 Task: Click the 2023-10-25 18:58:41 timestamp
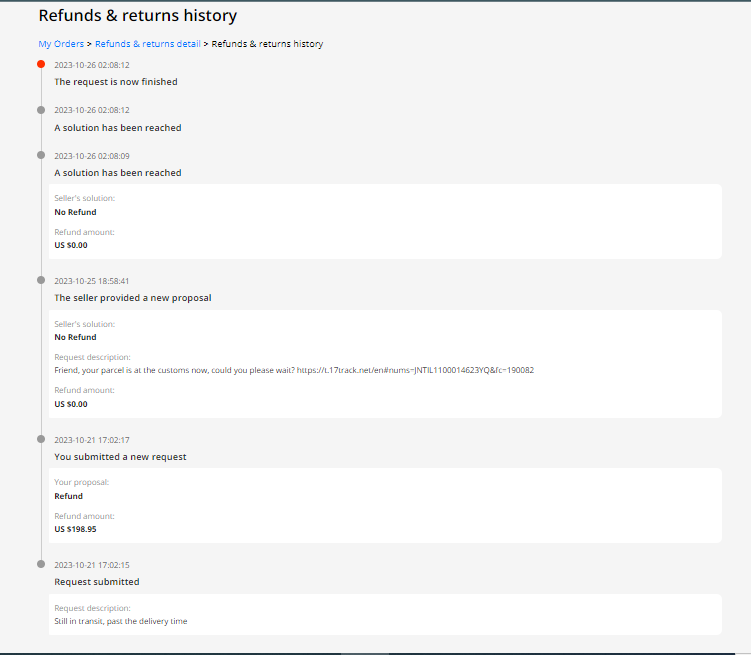pos(91,281)
